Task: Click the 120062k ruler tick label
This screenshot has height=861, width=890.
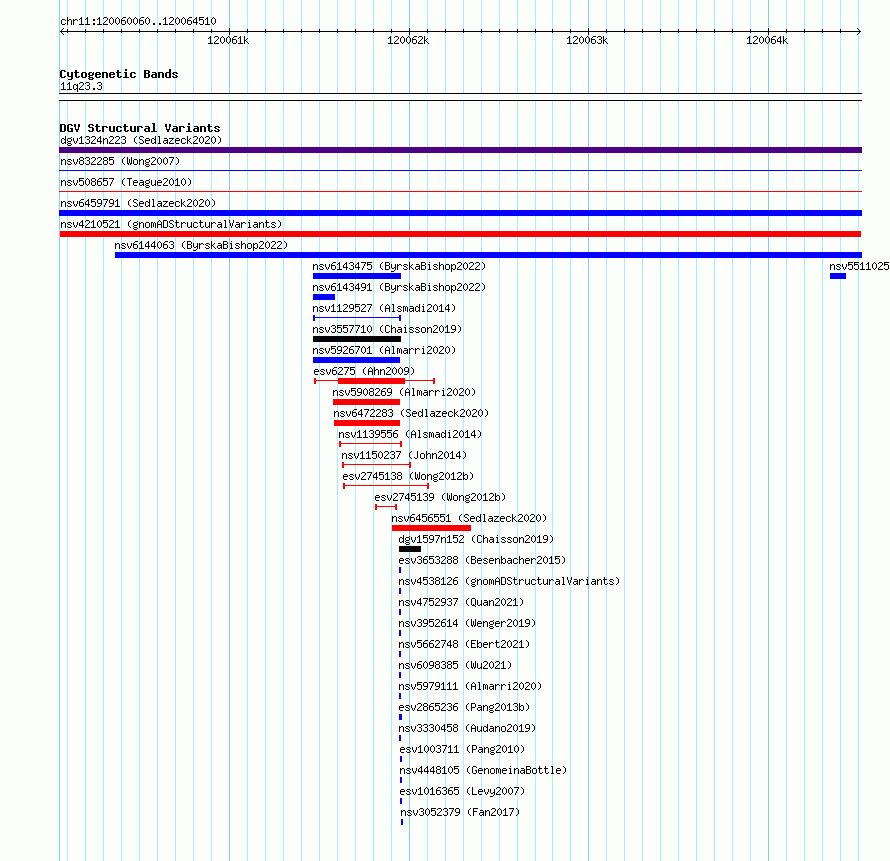Action: pyautogui.click(x=408, y=40)
